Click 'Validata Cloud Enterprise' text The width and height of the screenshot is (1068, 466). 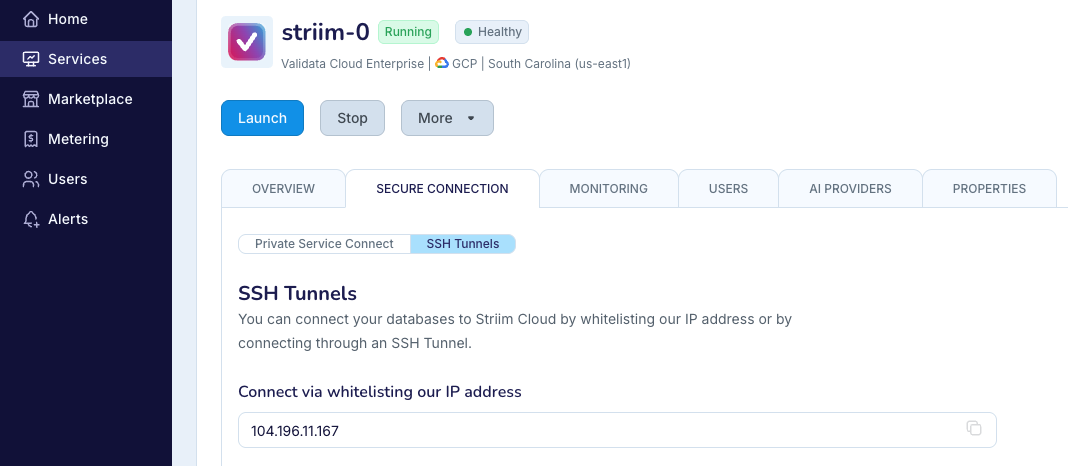(352, 63)
